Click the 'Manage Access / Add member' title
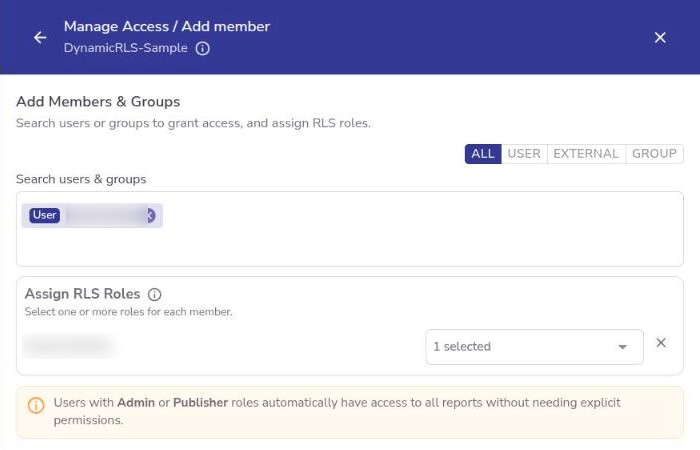 167,26
